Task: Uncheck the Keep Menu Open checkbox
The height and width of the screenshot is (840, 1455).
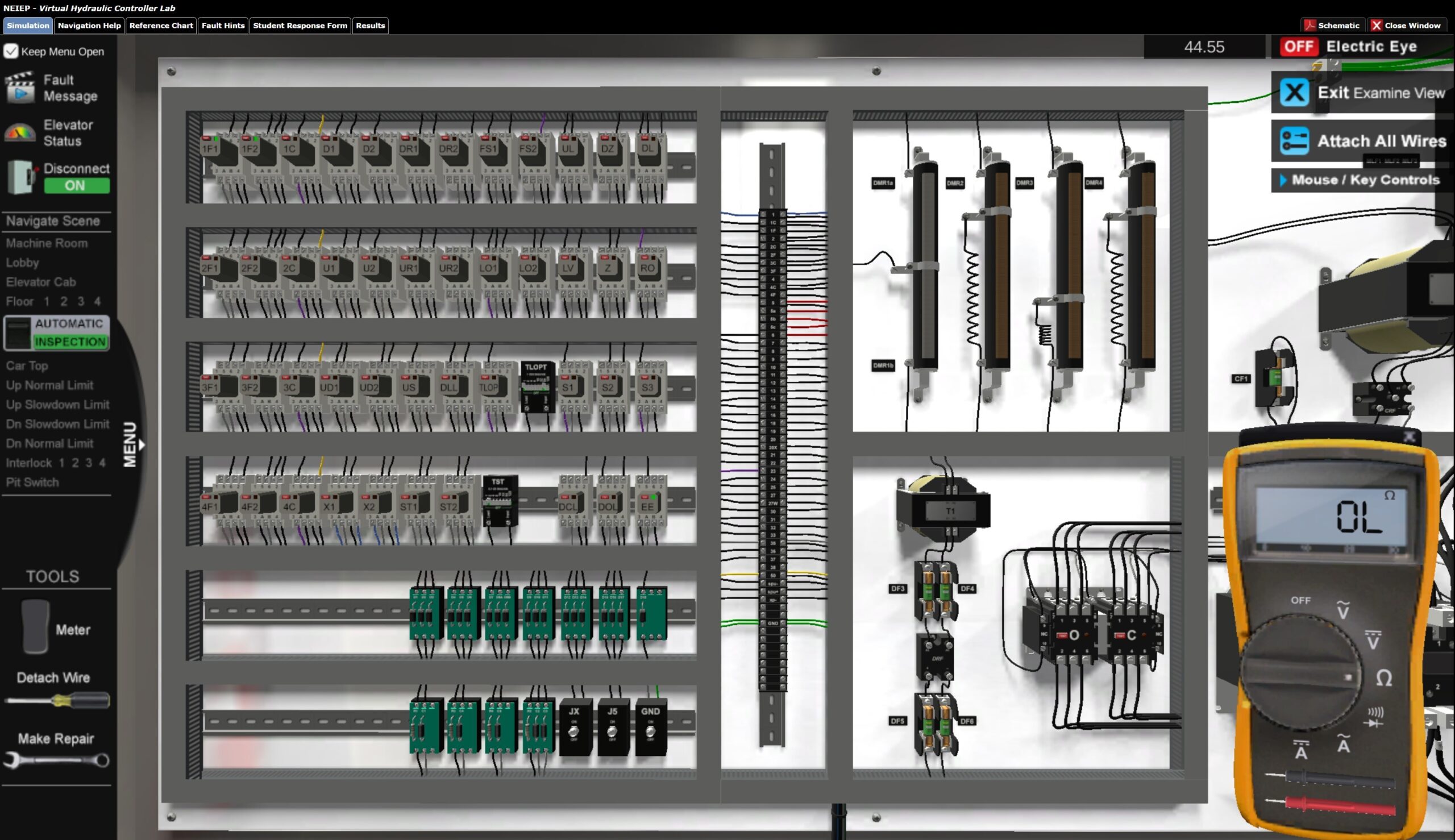Action: click(x=11, y=51)
